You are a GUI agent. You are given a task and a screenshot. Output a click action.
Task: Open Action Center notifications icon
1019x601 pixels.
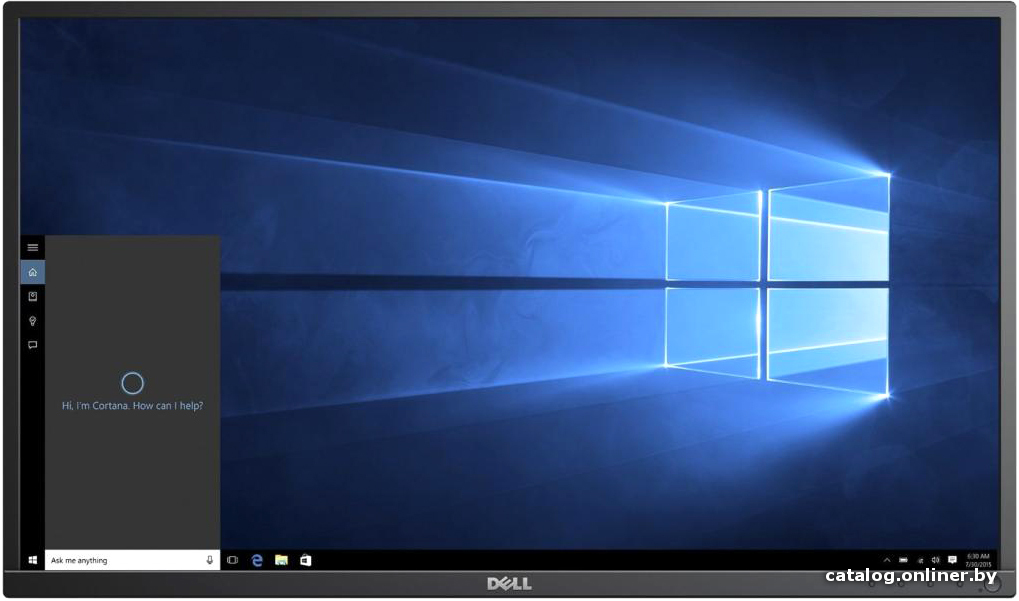pos(953,560)
